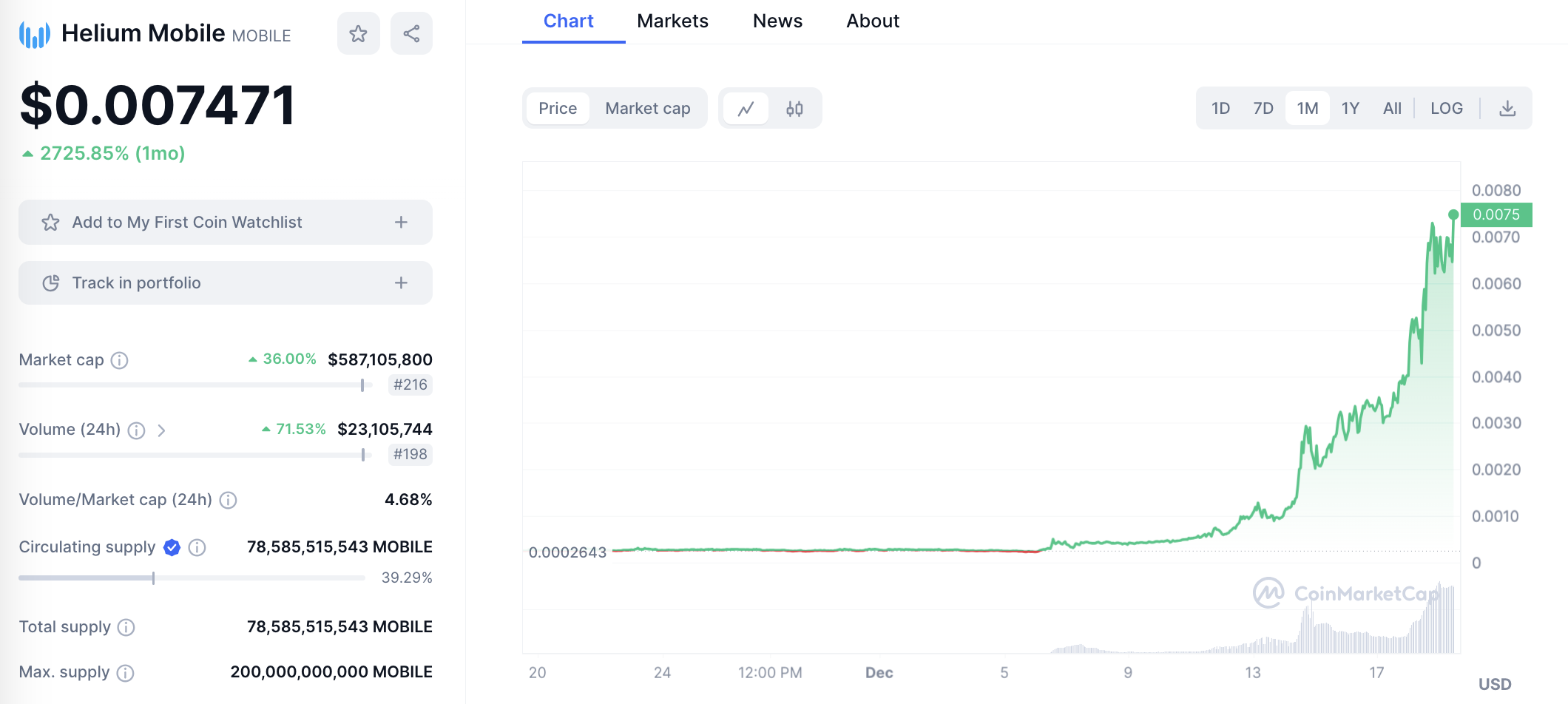Click the Max. supply info icon
Image resolution: width=1568 pixels, height=704 pixels.
tap(126, 673)
